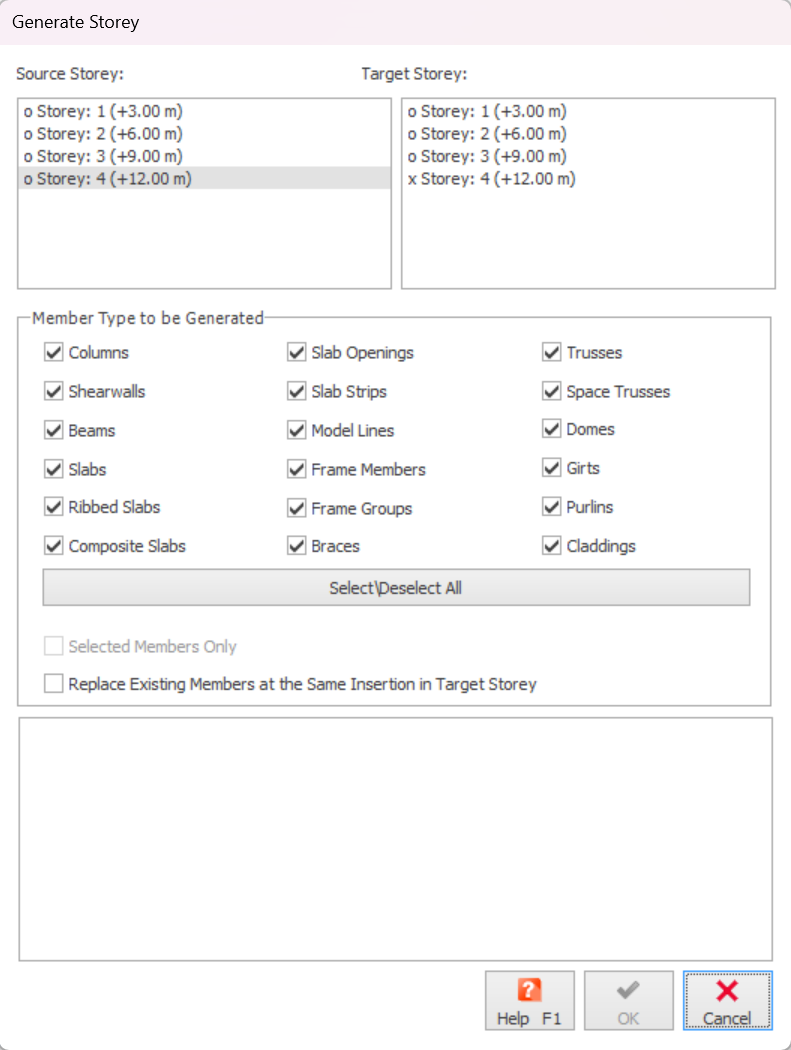Disable the Beams member type

tap(54, 431)
